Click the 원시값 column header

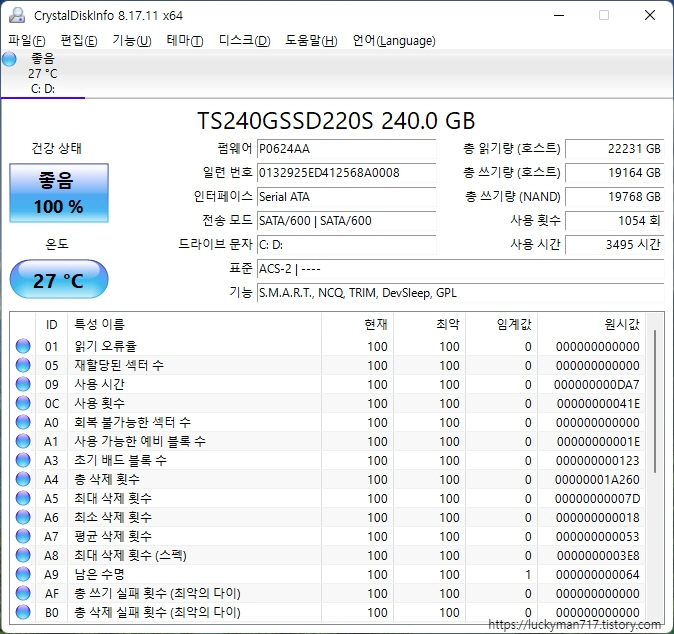click(591, 325)
